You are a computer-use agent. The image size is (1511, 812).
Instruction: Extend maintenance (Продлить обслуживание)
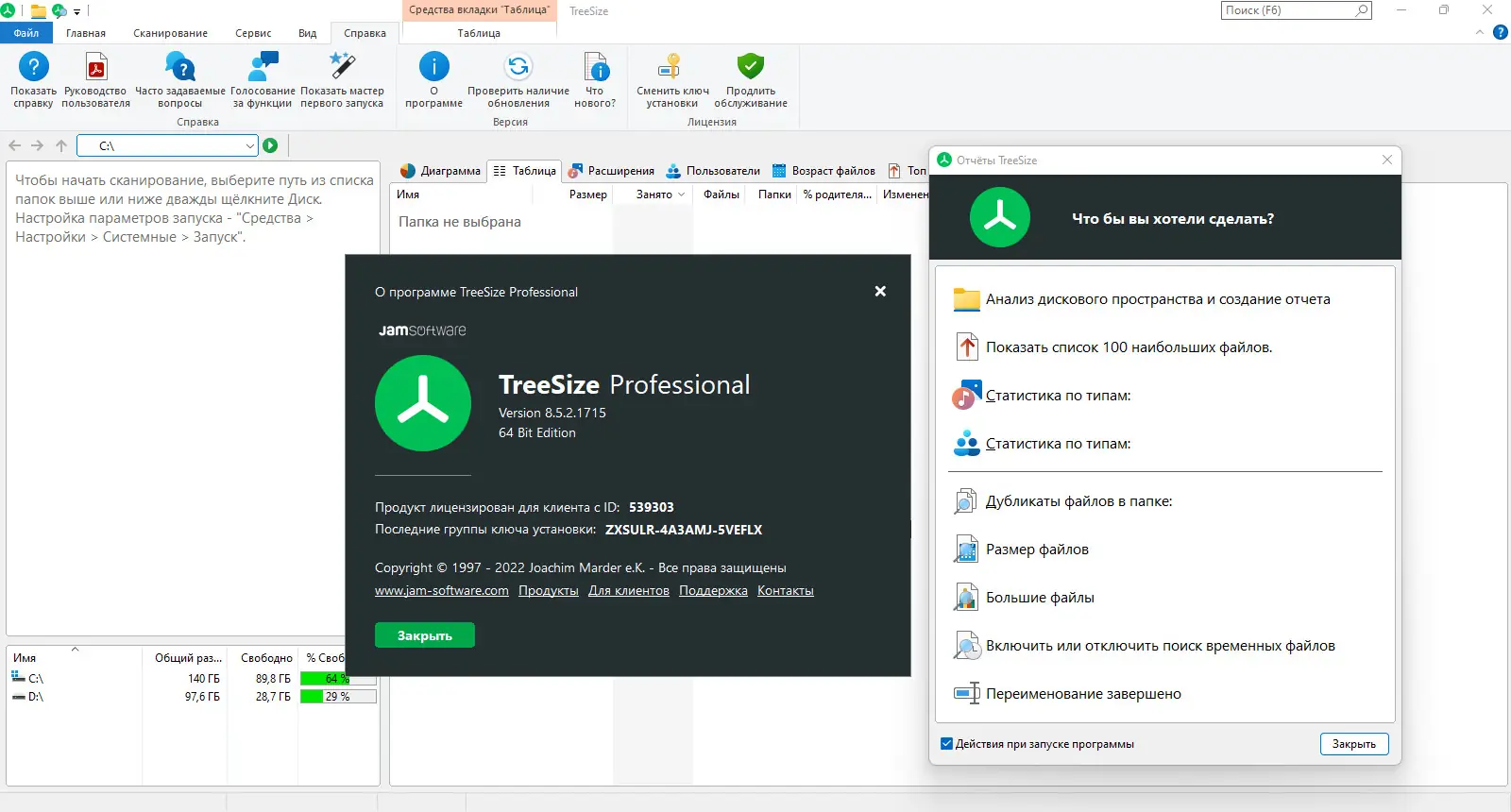tap(751, 80)
